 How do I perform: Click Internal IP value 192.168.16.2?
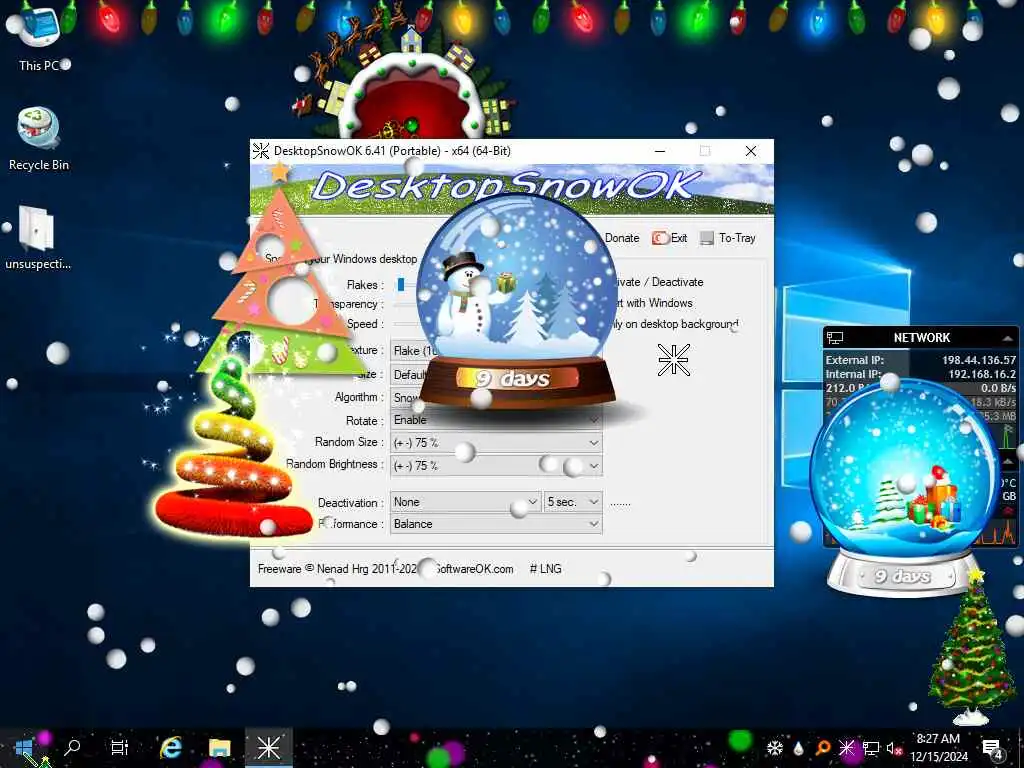pos(982,374)
